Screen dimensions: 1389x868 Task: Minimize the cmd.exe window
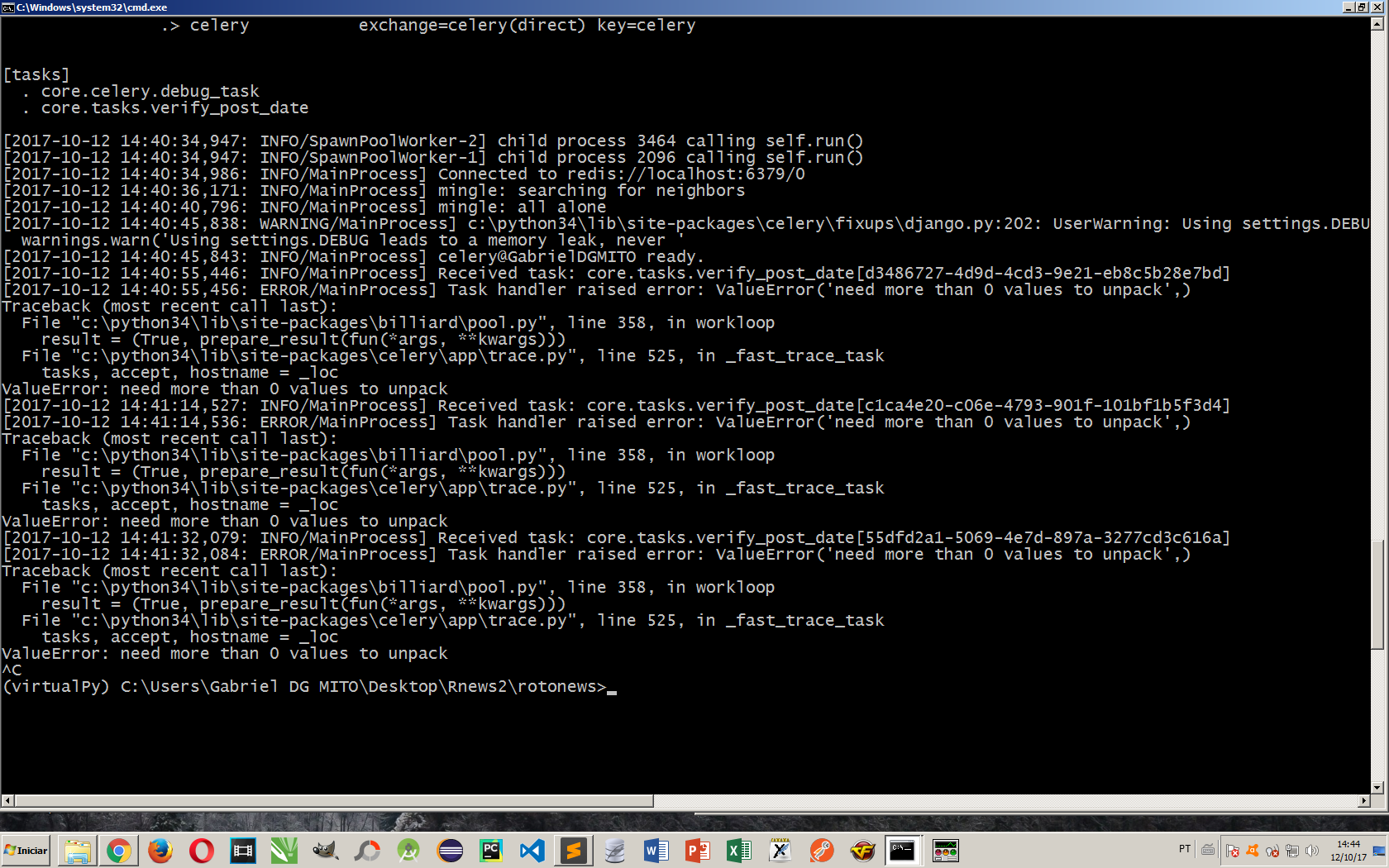(1349, 7)
